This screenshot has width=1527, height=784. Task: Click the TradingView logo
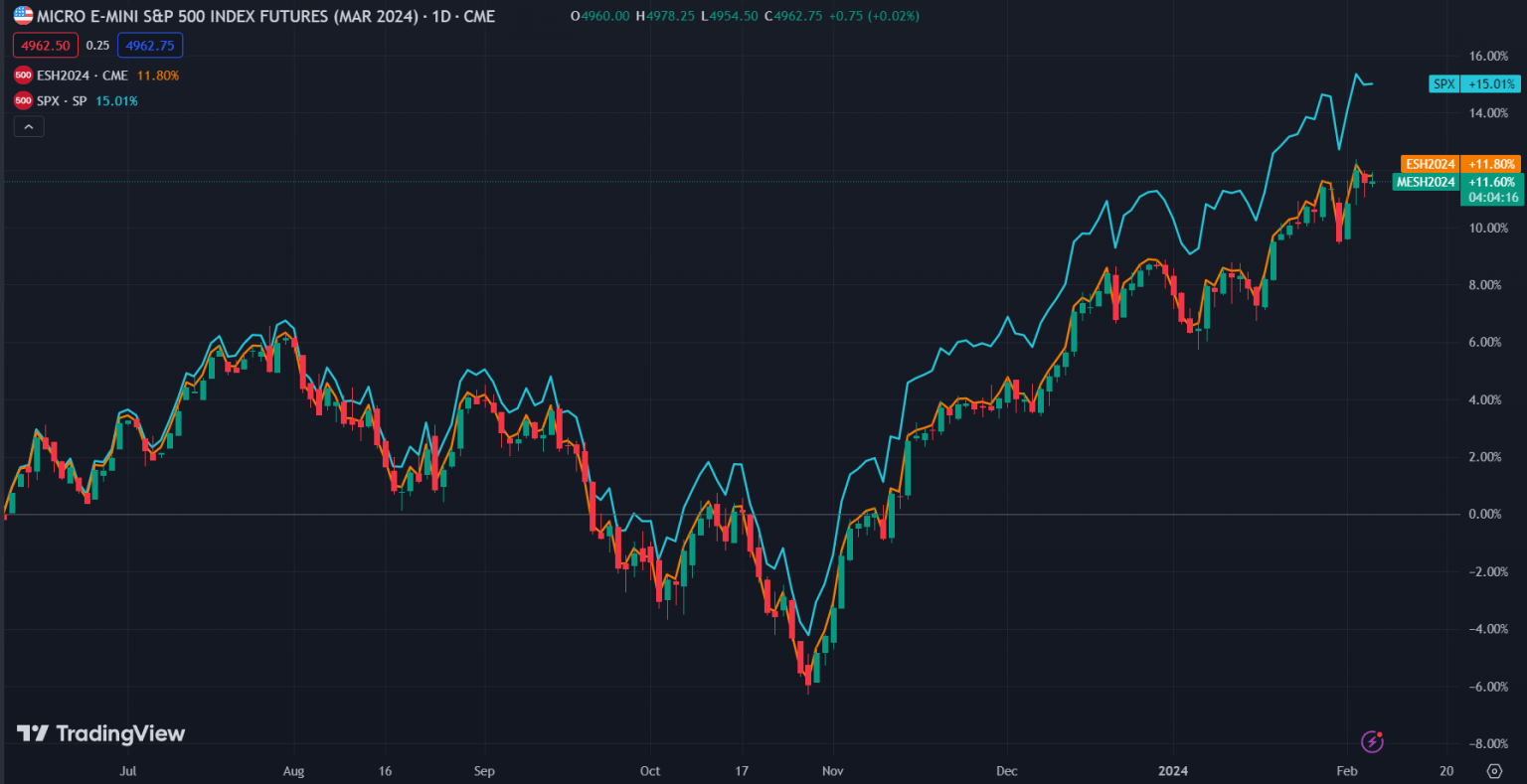[99, 734]
